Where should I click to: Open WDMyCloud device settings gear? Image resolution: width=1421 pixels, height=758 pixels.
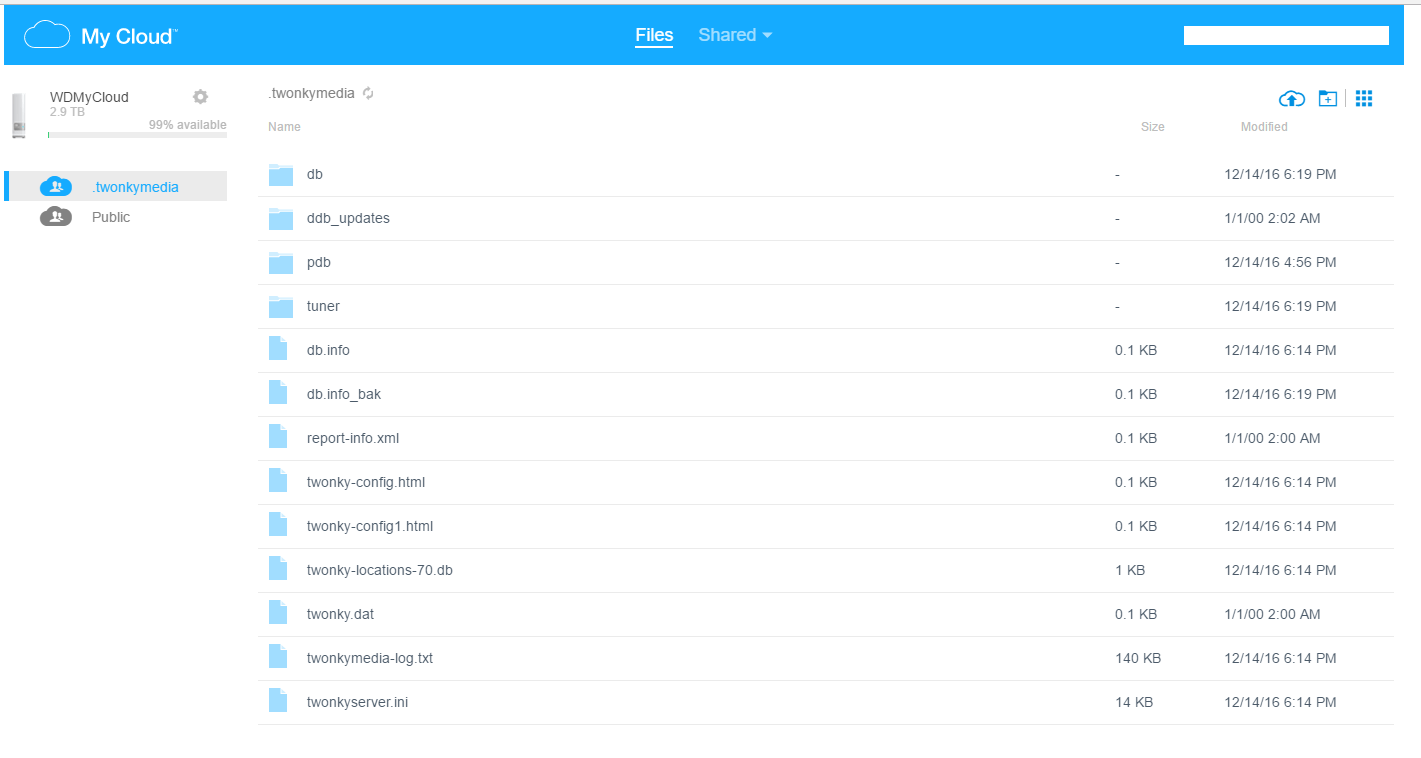(200, 96)
